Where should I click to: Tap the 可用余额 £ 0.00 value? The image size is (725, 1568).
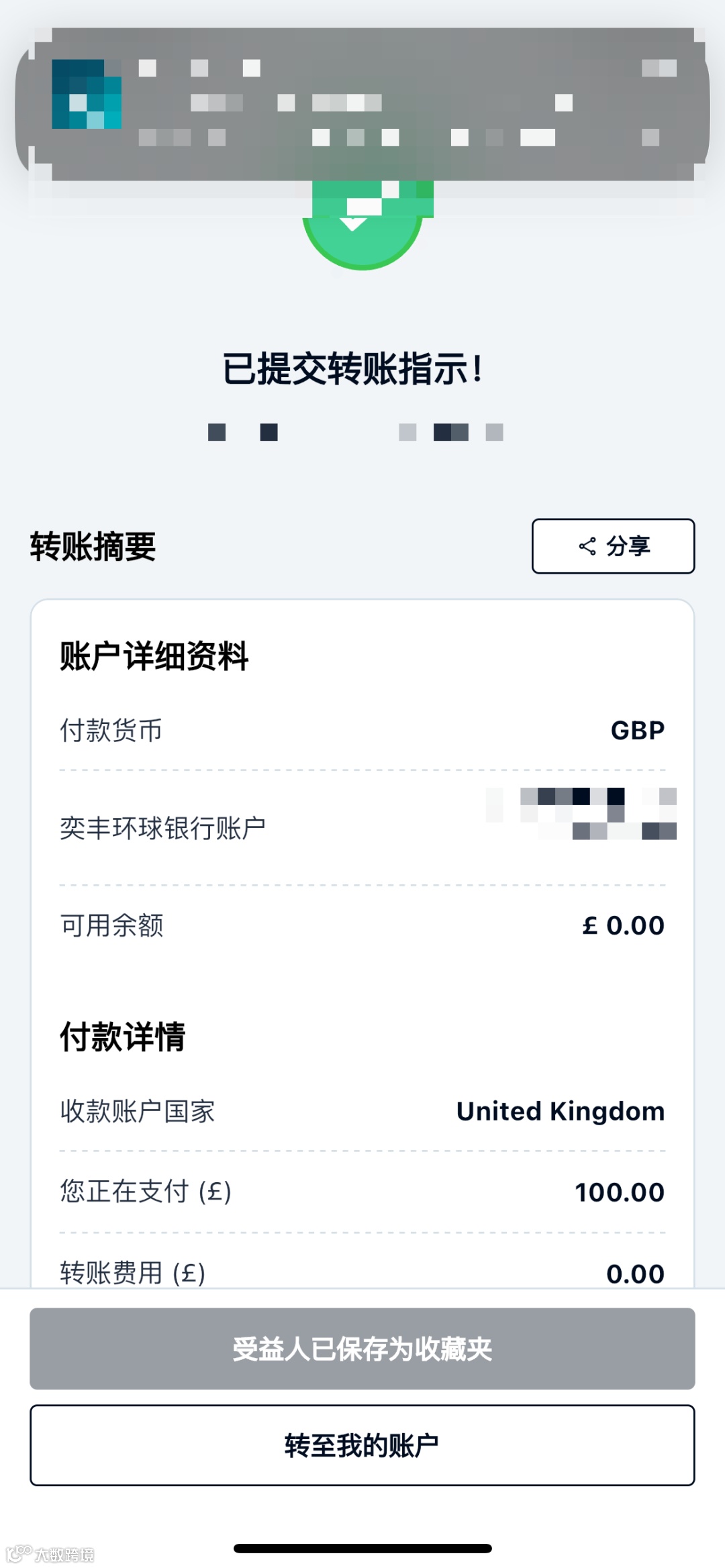click(x=623, y=925)
